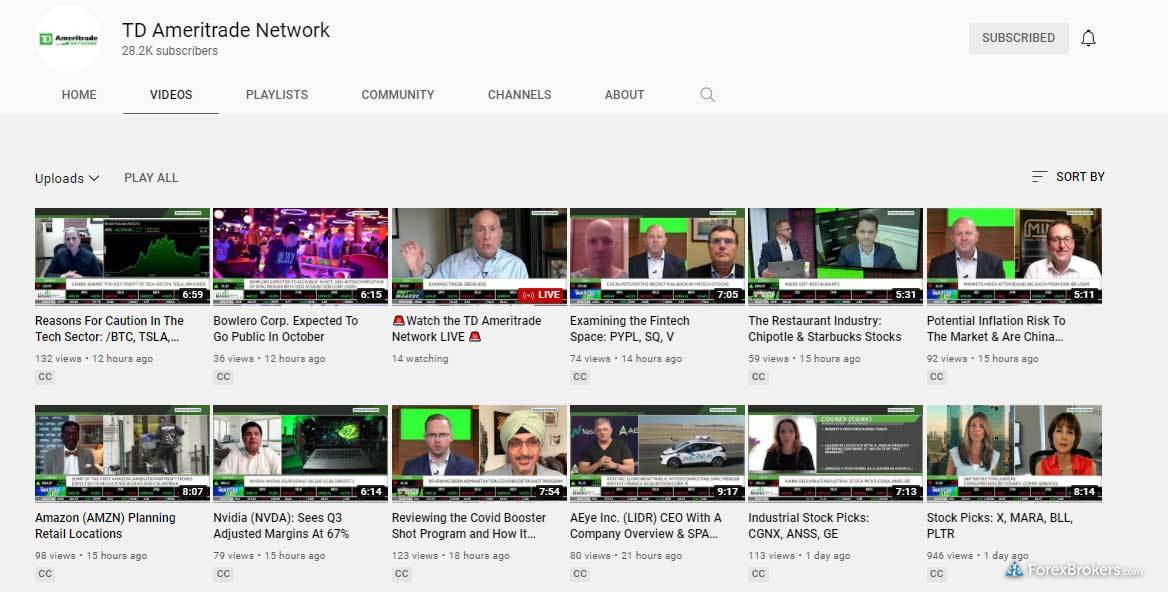Click '132 views • 12 hours ago' text
The image size is (1168, 592).
[94, 358]
